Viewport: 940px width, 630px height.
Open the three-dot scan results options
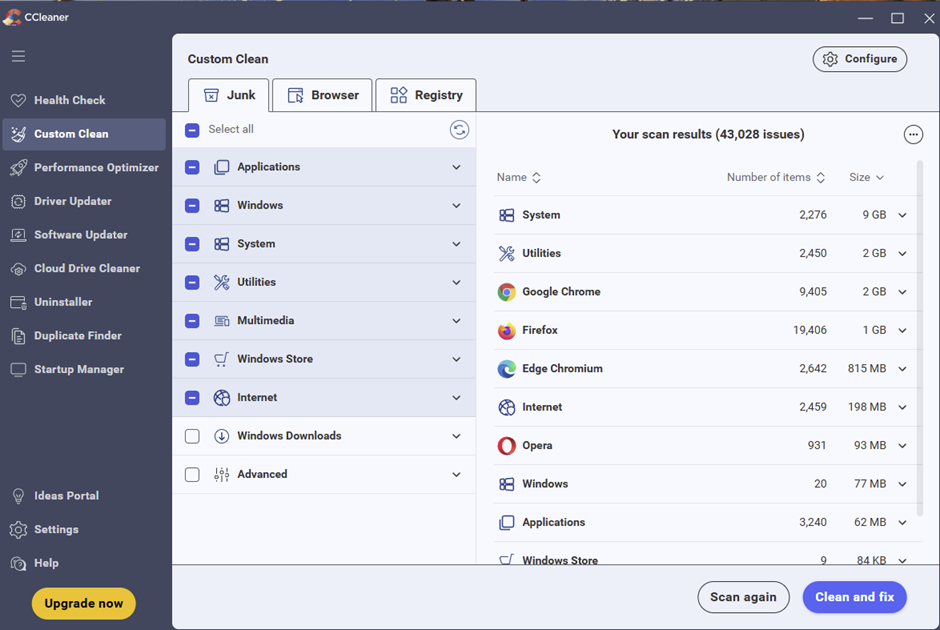point(912,135)
